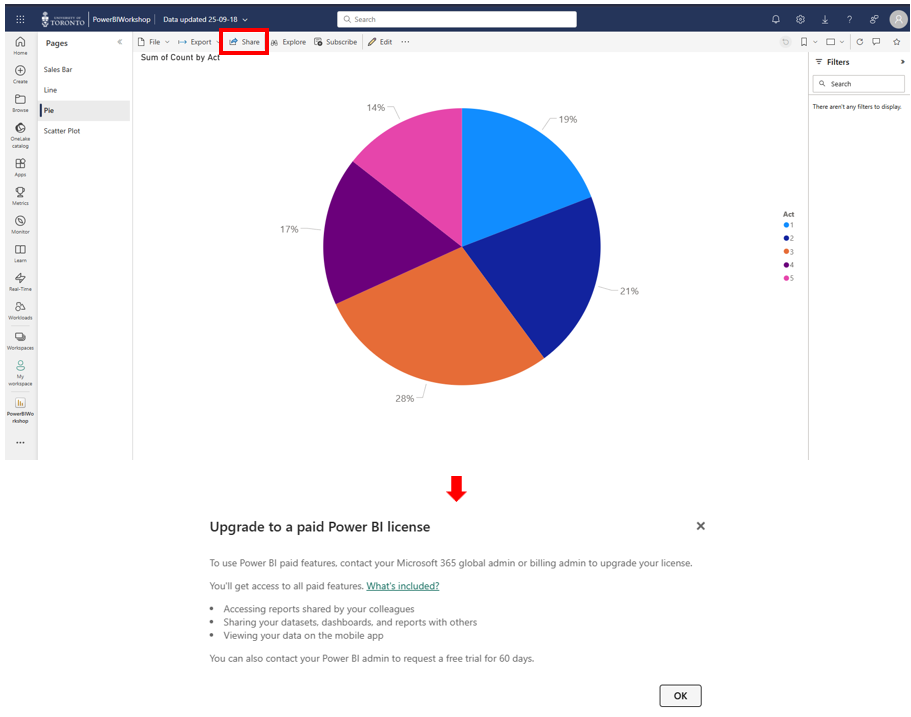Screen dimensions: 911x717
Task: Click the PowerBIWorkshop report title
Action: 121,19
